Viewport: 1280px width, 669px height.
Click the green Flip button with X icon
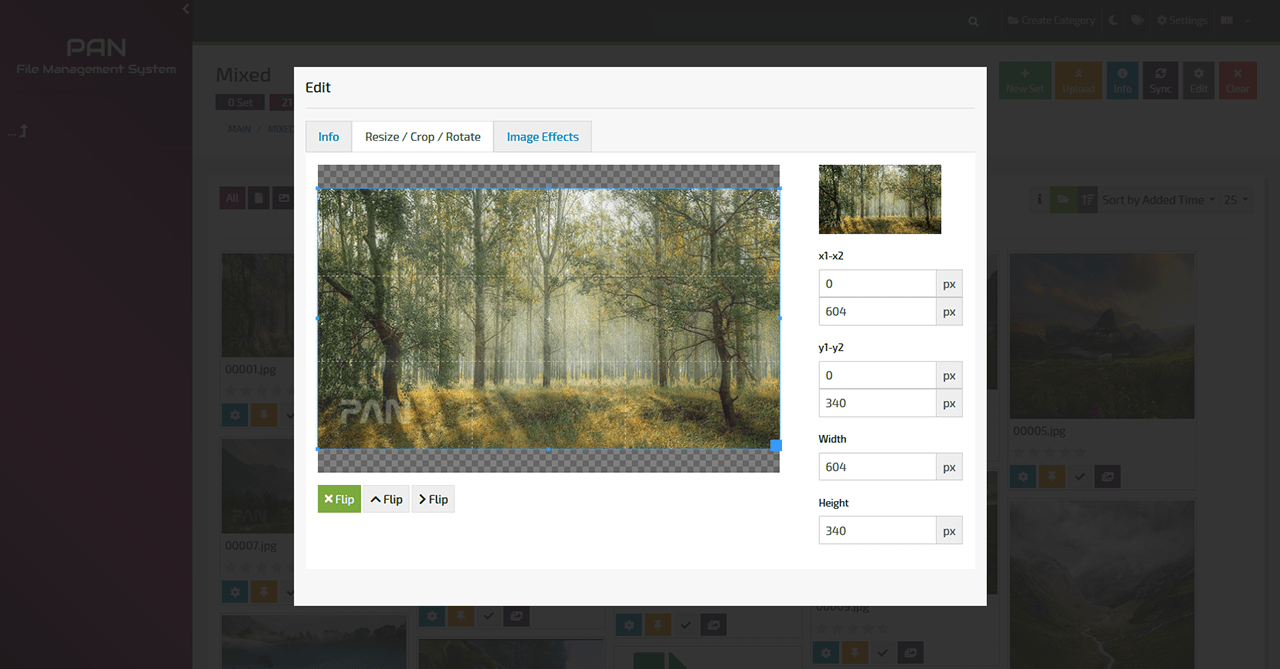(339, 499)
